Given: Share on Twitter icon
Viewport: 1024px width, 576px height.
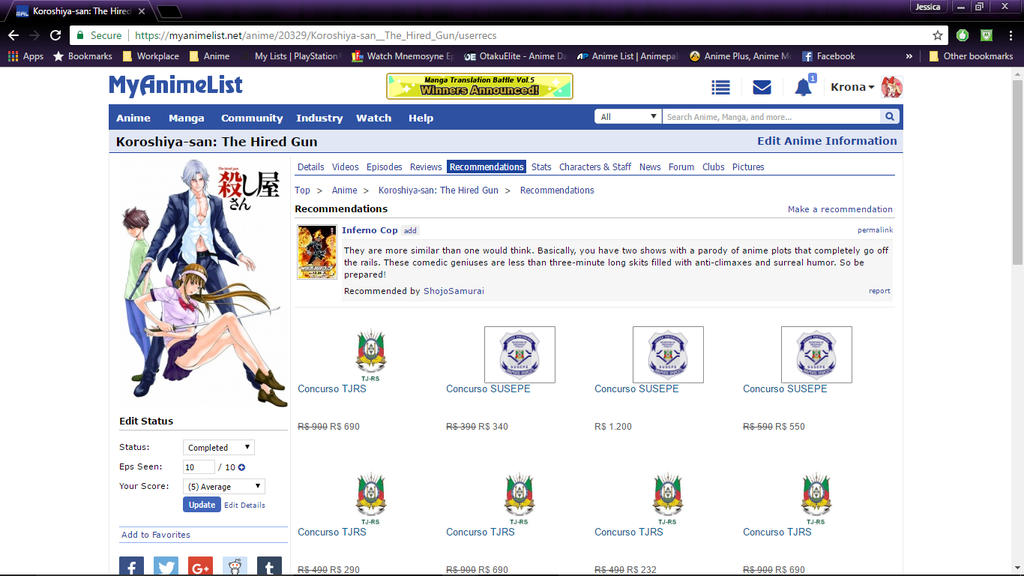Looking at the screenshot, I should [x=166, y=566].
